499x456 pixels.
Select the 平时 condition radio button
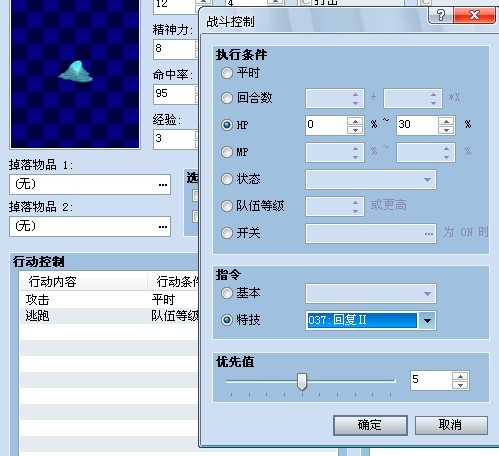tap(227, 73)
